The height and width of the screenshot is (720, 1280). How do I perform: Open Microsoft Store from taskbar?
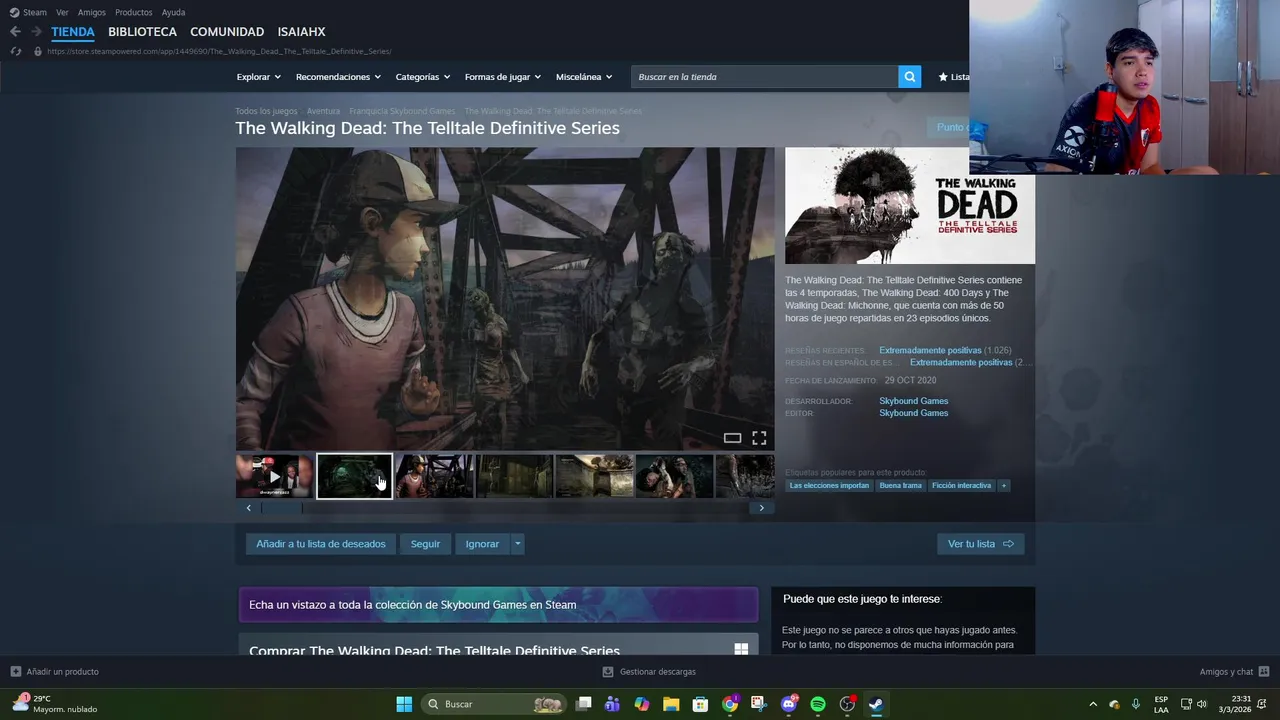point(700,704)
